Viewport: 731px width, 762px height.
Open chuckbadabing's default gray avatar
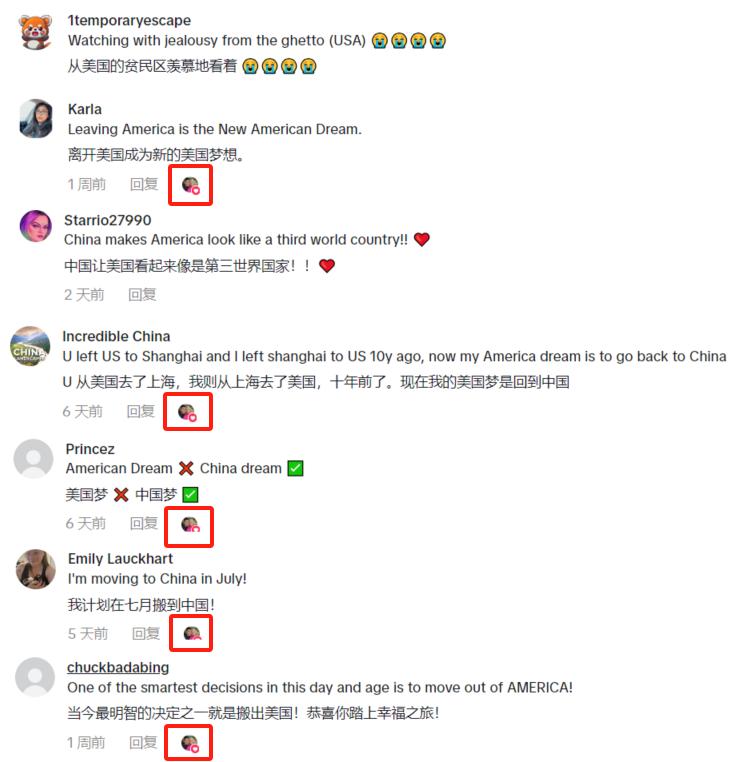pos(35,677)
